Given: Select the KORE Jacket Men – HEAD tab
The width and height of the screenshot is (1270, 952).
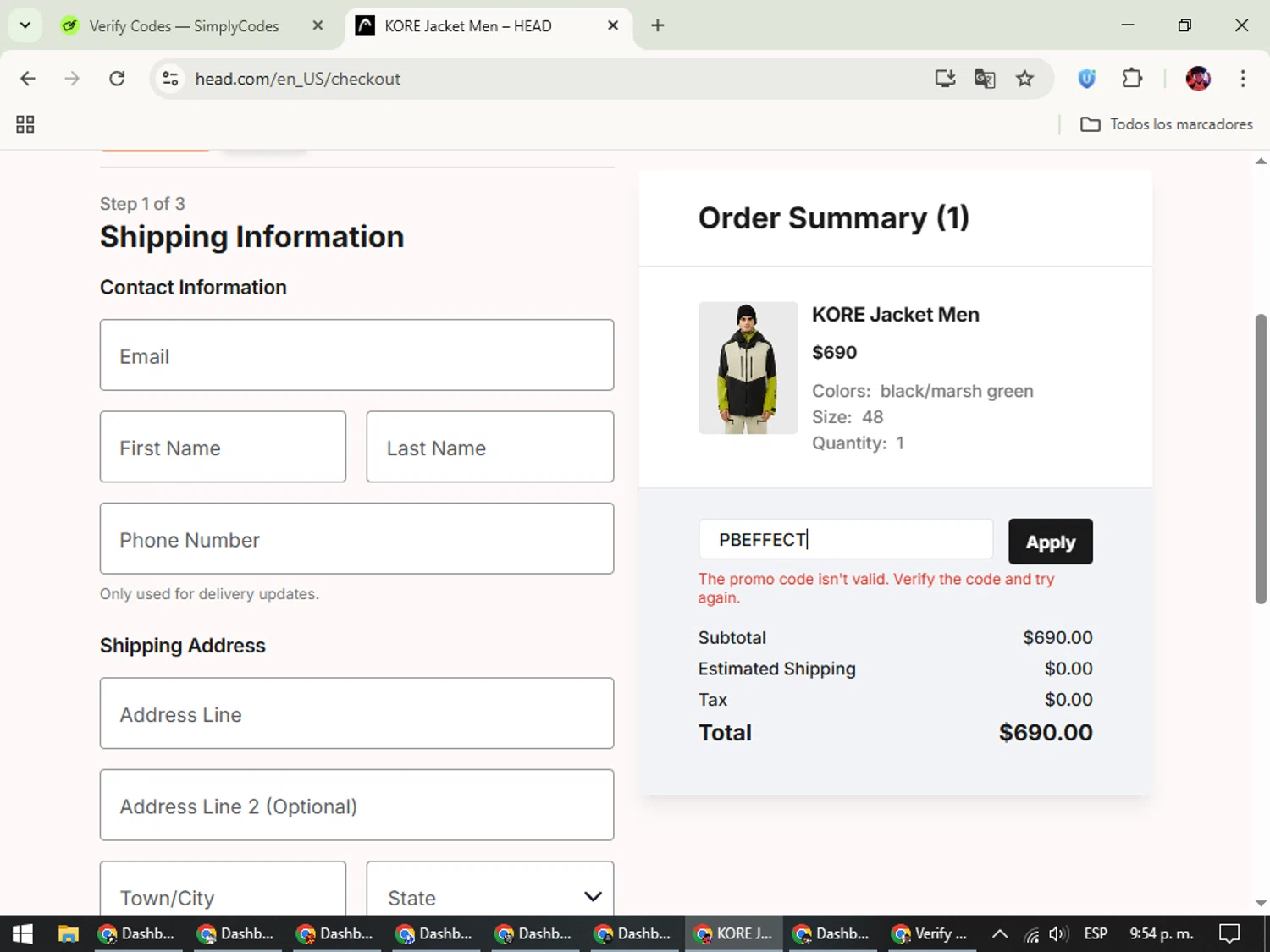Looking at the screenshot, I should [467, 26].
